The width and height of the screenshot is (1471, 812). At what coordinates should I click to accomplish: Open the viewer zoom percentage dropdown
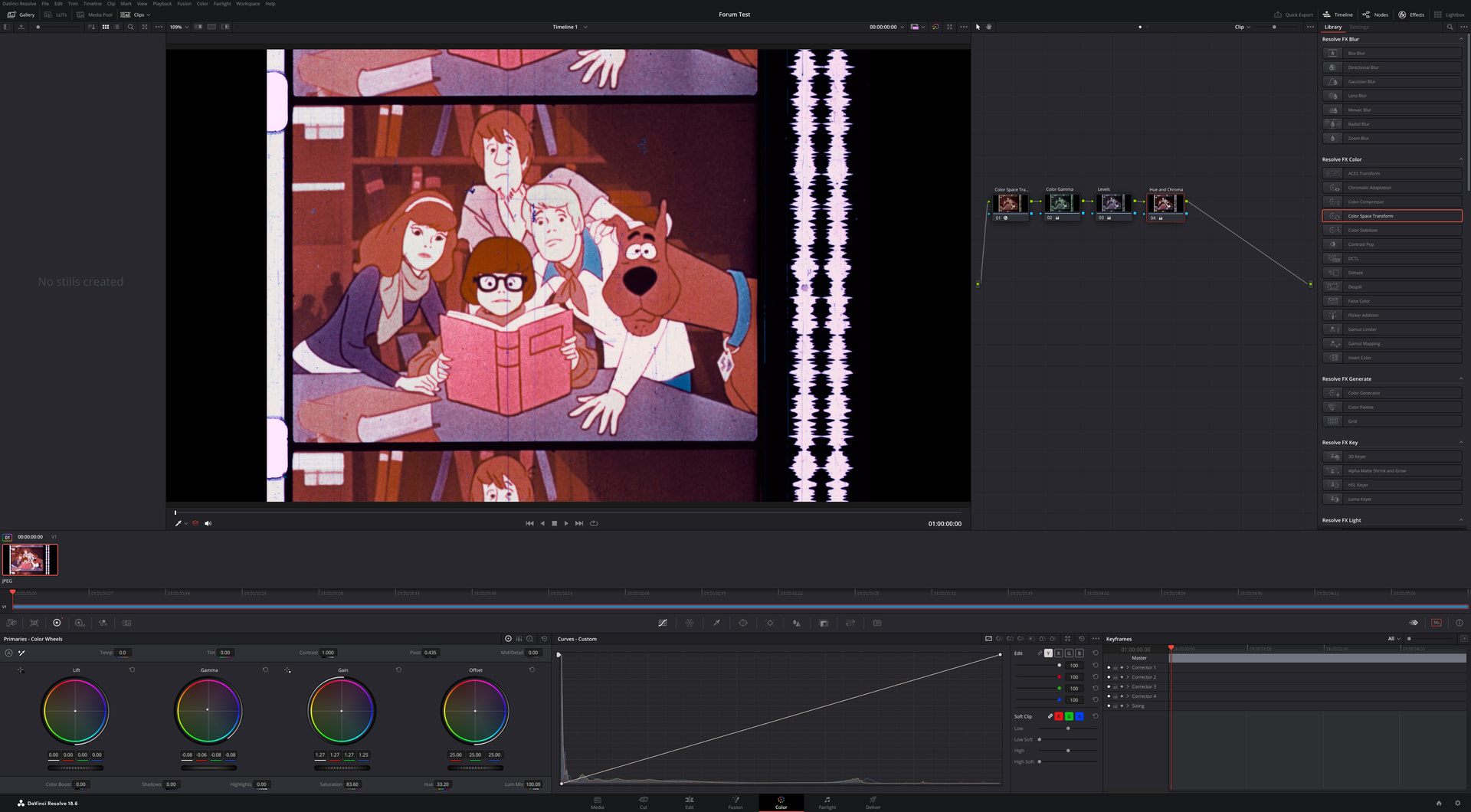(x=179, y=27)
